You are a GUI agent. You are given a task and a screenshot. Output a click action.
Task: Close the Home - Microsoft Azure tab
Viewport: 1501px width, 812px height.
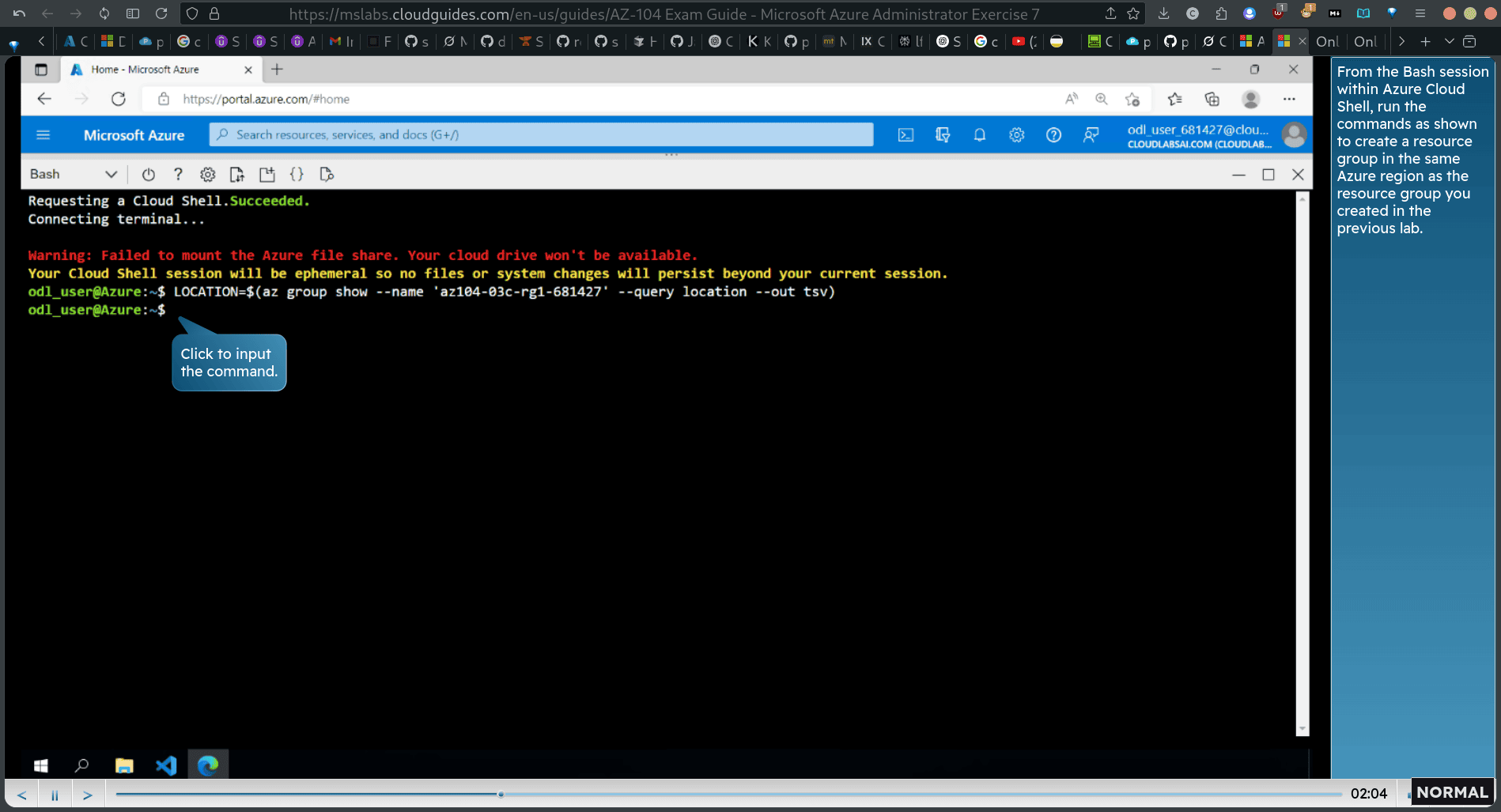248,70
